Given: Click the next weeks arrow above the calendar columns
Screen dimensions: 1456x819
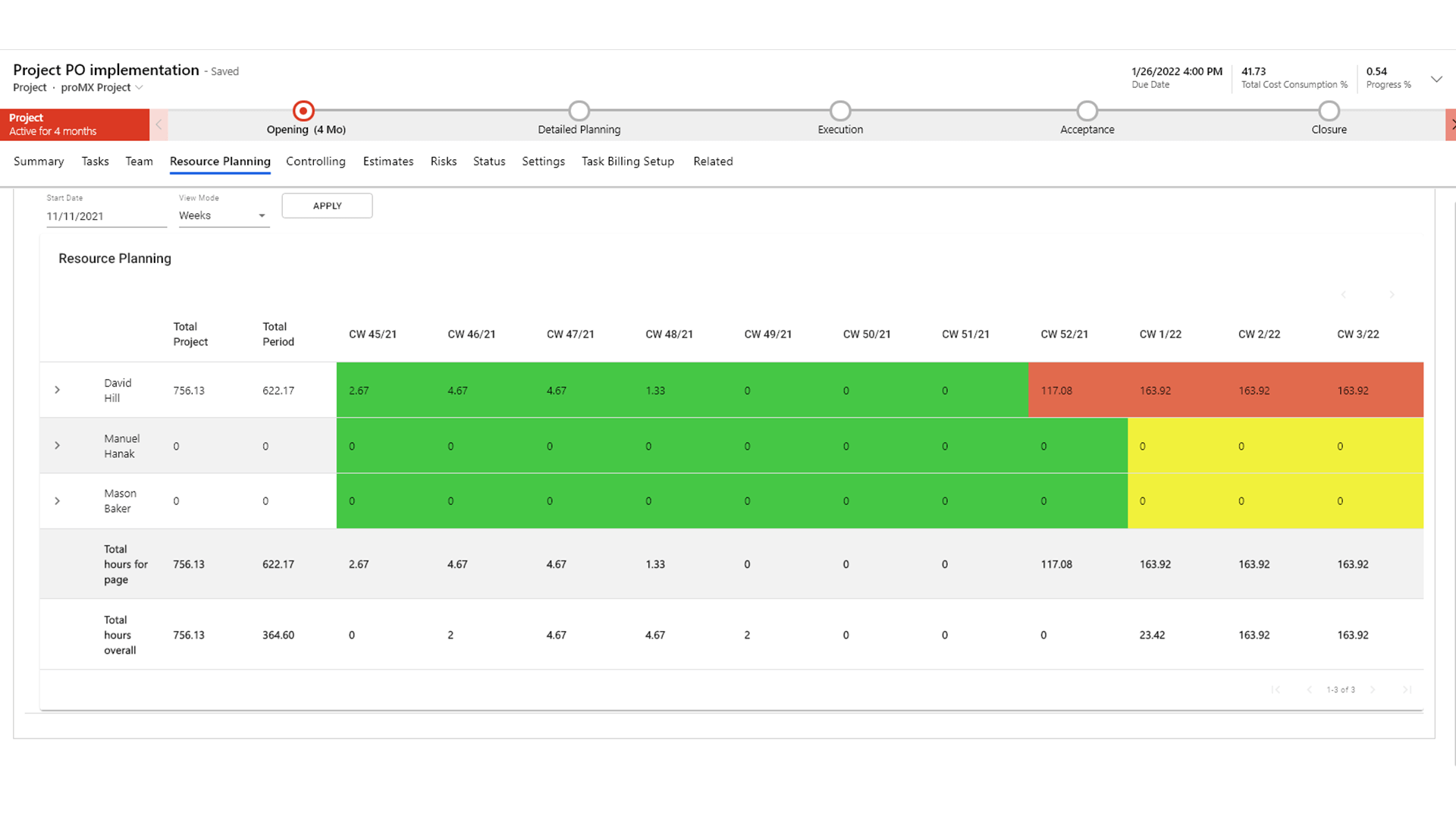Looking at the screenshot, I should coord(1392,295).
